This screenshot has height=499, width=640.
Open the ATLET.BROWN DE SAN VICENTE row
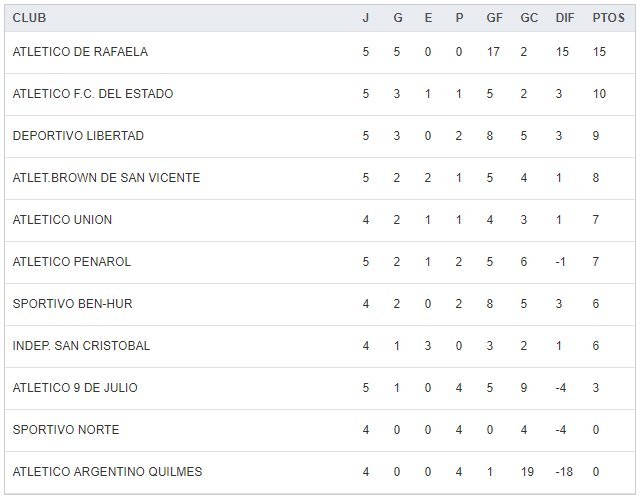pyautogui.click(x=106, y=178)
